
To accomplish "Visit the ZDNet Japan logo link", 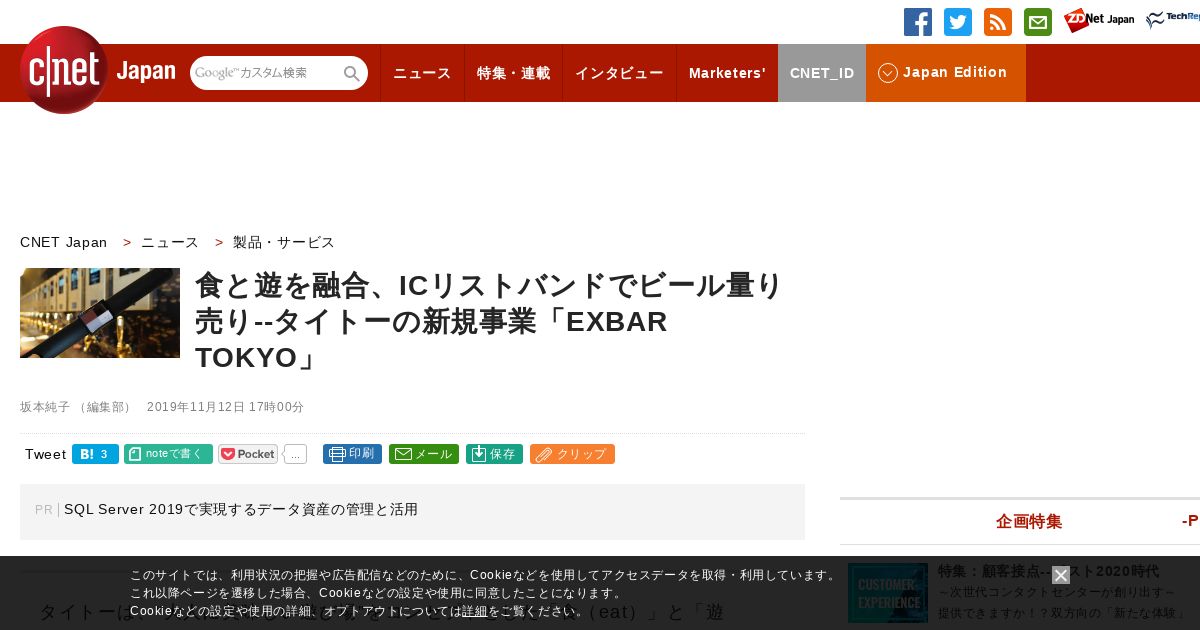I will coord(1099,20).
